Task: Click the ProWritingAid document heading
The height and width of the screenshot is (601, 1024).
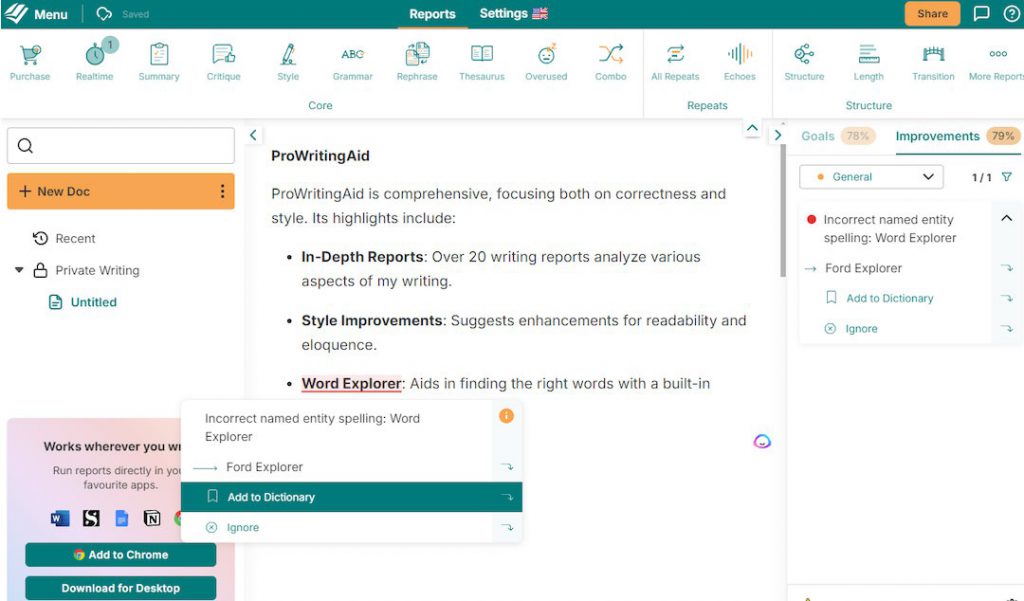Action: click(x=320, y=155)
